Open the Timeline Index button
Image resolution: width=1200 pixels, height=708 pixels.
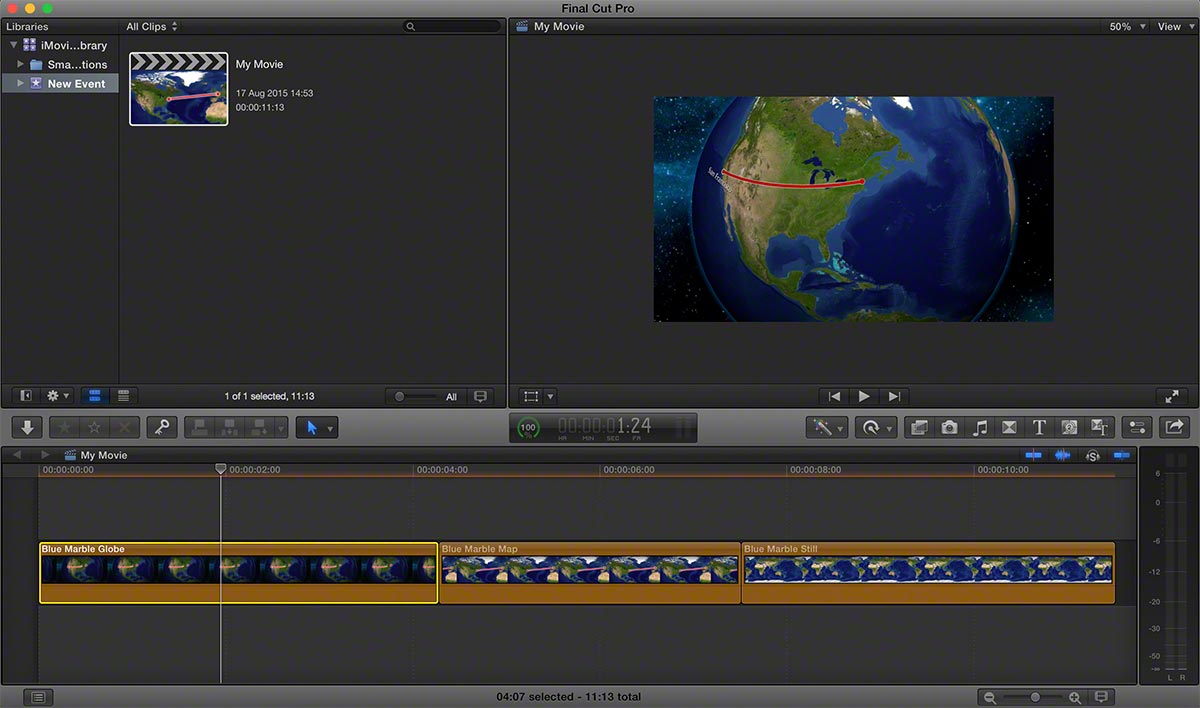click(38, 697)
